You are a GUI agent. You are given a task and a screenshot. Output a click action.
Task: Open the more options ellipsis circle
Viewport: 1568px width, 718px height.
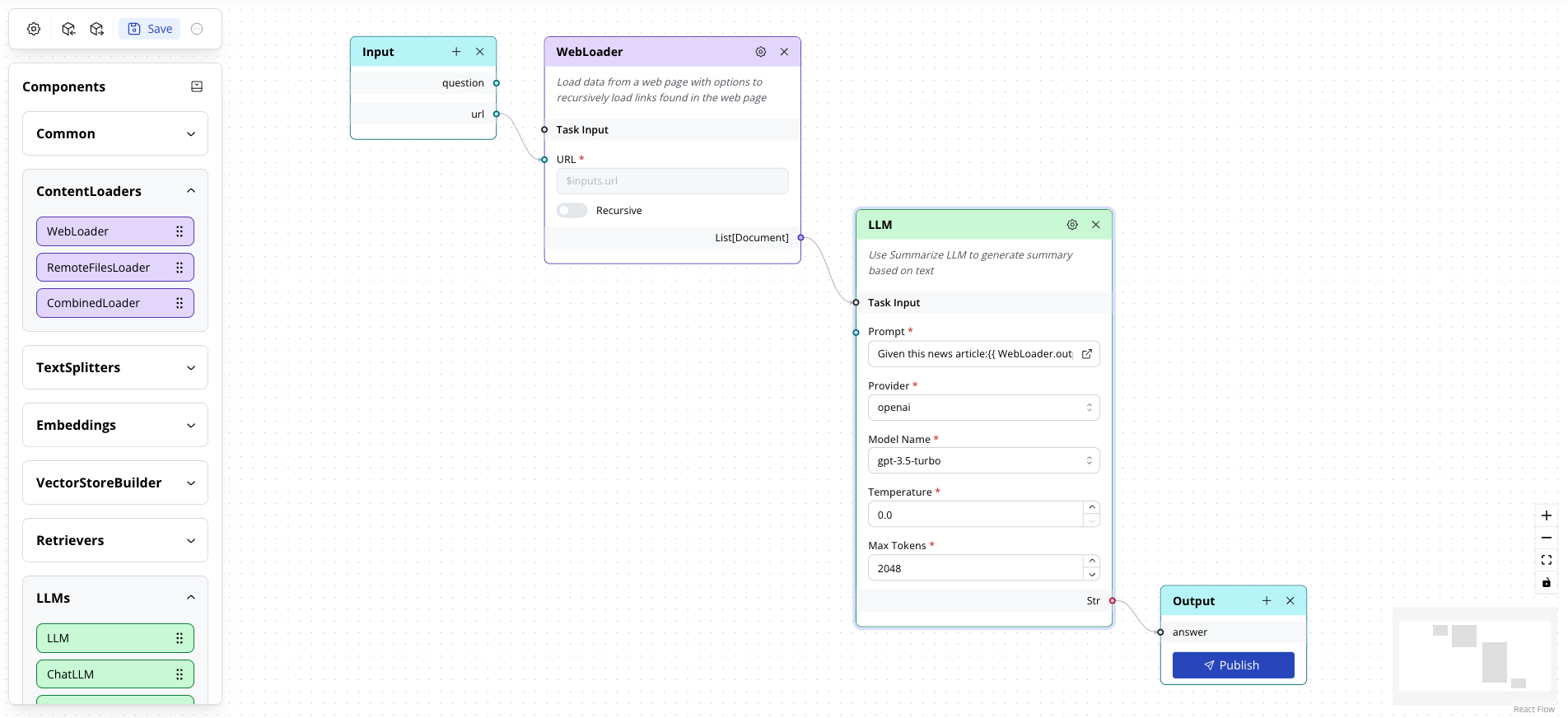(x=197, y=29)
